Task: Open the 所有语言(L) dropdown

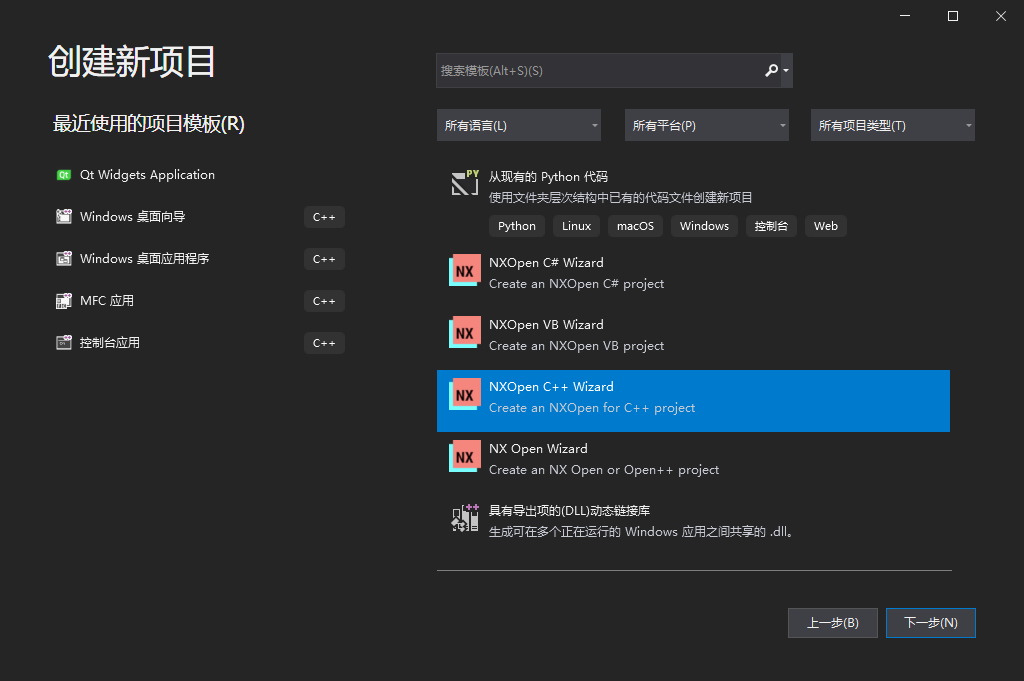Action: coord(519,125)
